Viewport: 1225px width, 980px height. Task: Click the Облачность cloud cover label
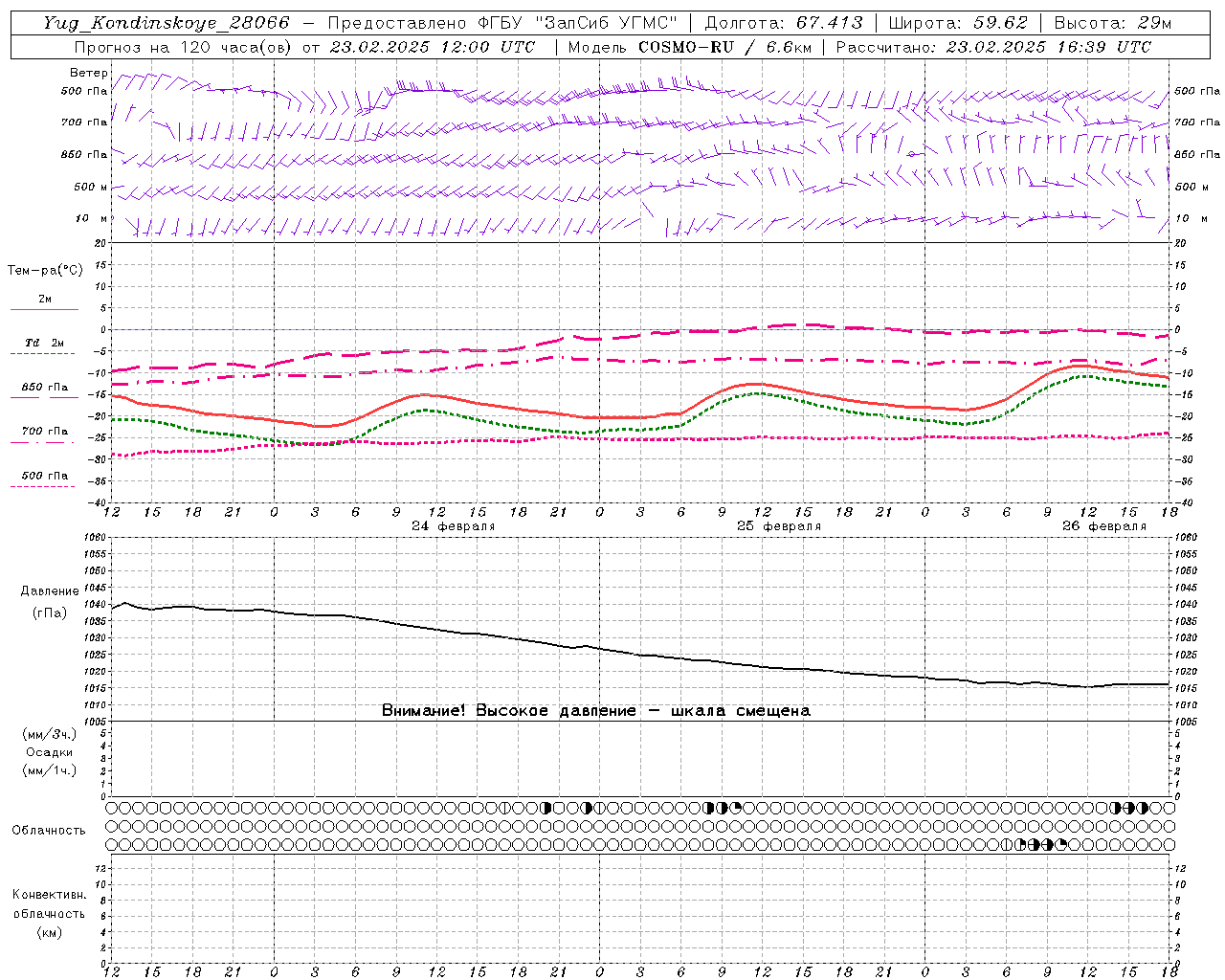pyautogui.click(x=49, y=830)
